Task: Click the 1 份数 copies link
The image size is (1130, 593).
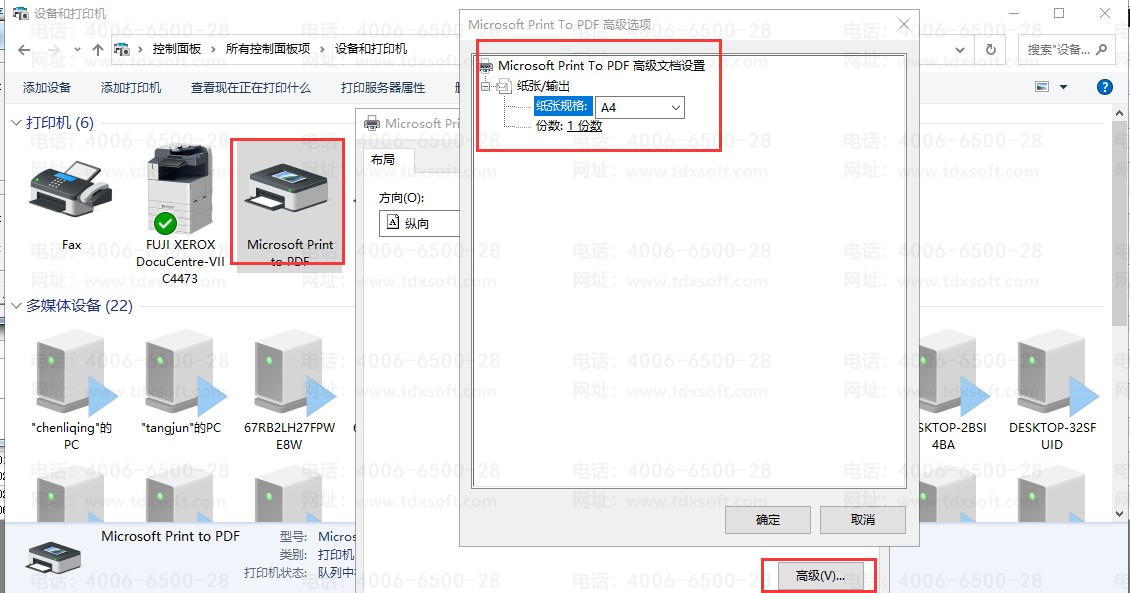Action: click(585, 126)
